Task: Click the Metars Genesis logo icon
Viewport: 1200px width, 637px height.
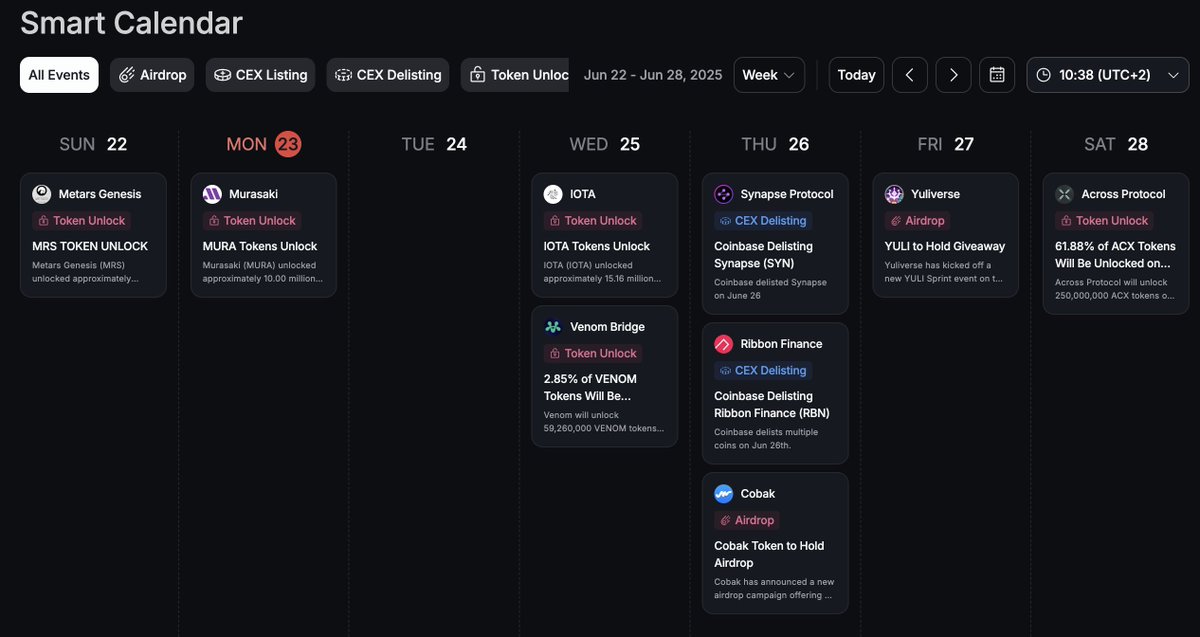Action: (x=42, y=194)
